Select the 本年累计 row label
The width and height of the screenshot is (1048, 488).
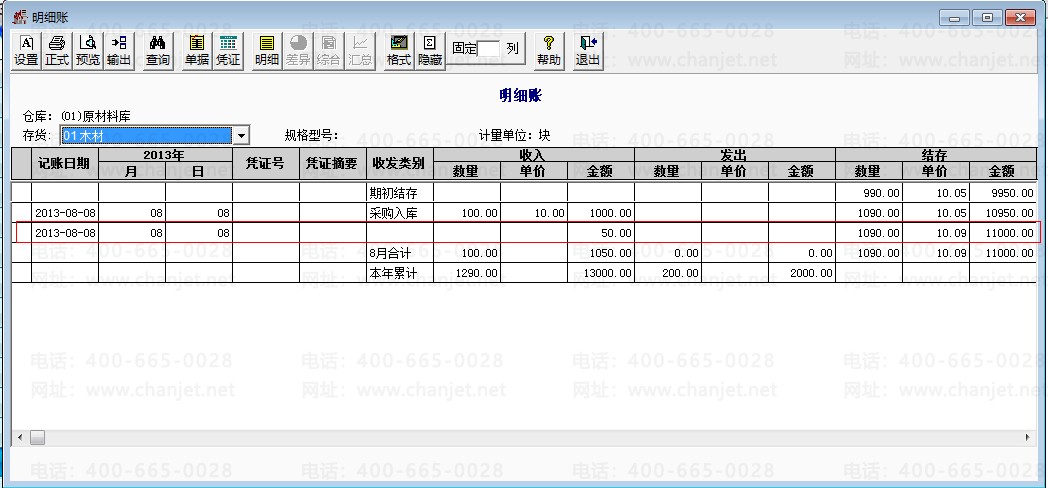coord(399,273)
